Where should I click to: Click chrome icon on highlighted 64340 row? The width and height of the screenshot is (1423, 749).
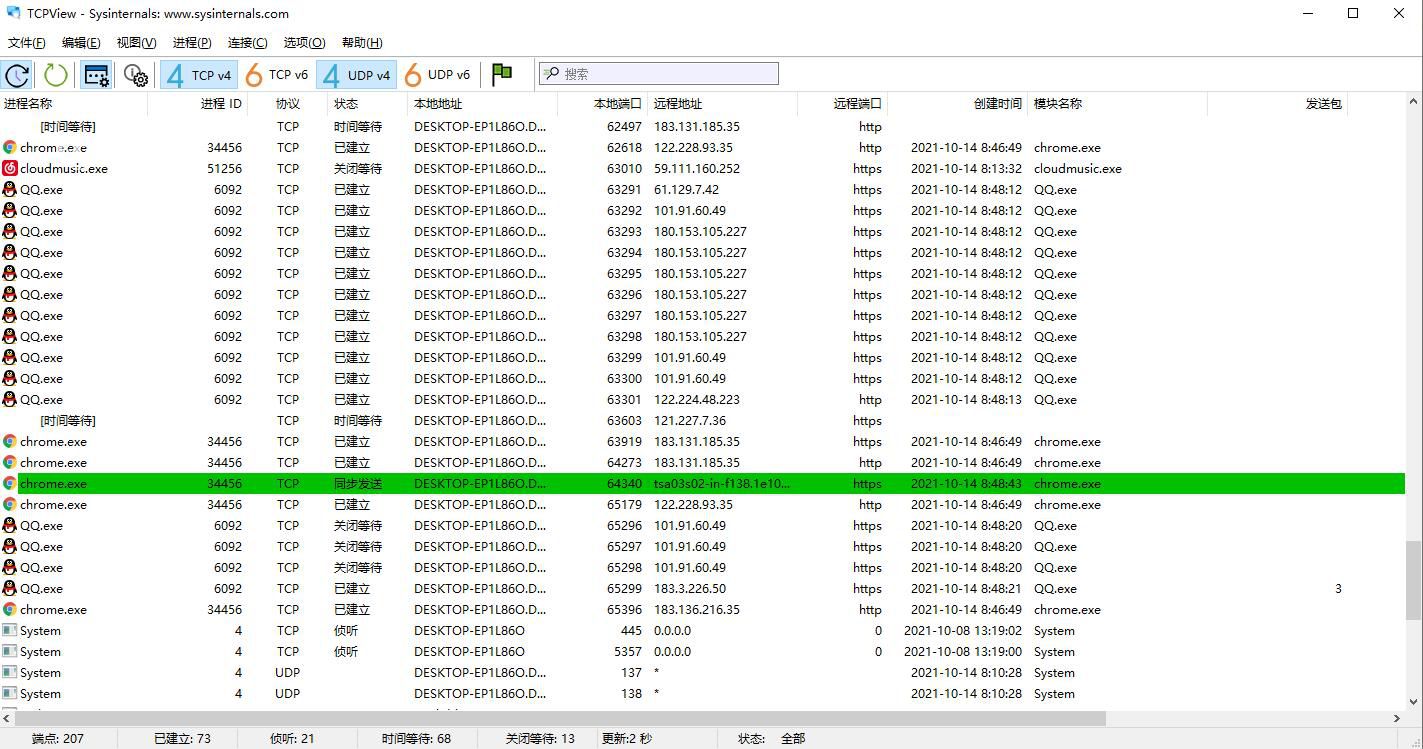tap(10, 484)
